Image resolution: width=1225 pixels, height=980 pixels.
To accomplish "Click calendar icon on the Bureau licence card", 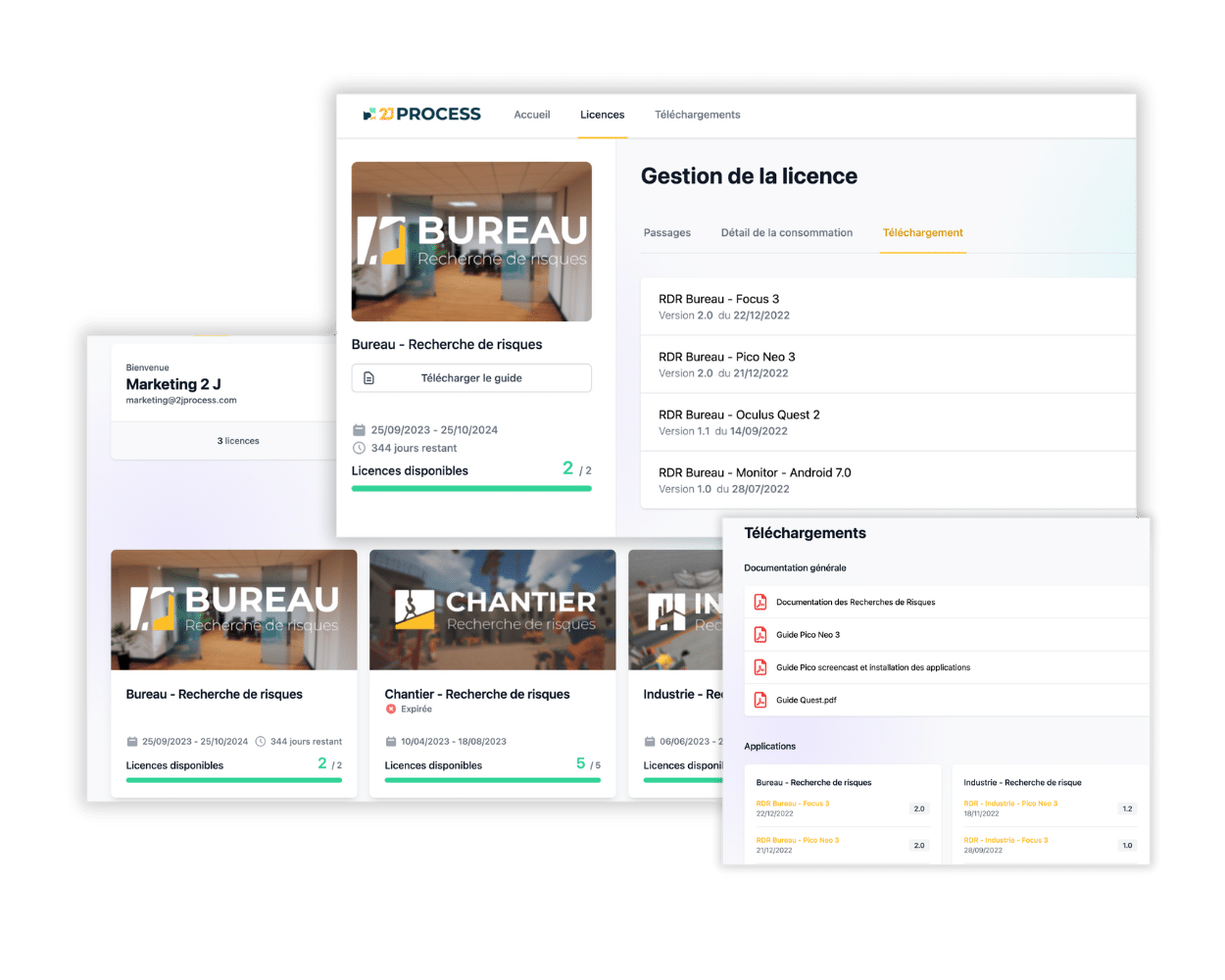I will 132,742.
